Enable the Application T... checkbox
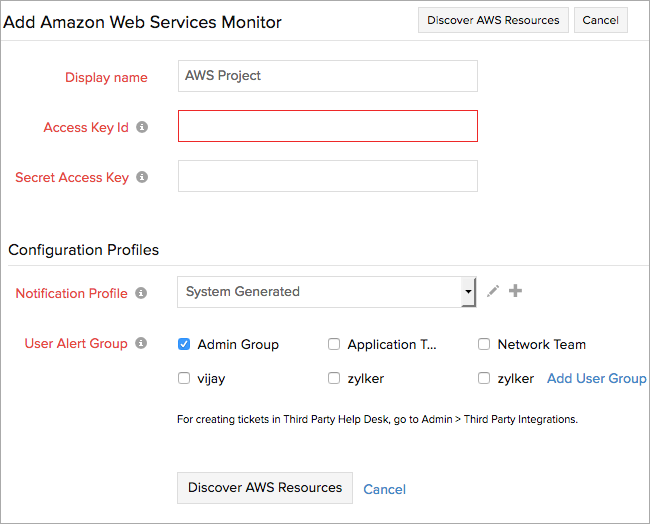Screen dimensions: 650x524 (334, 344)
